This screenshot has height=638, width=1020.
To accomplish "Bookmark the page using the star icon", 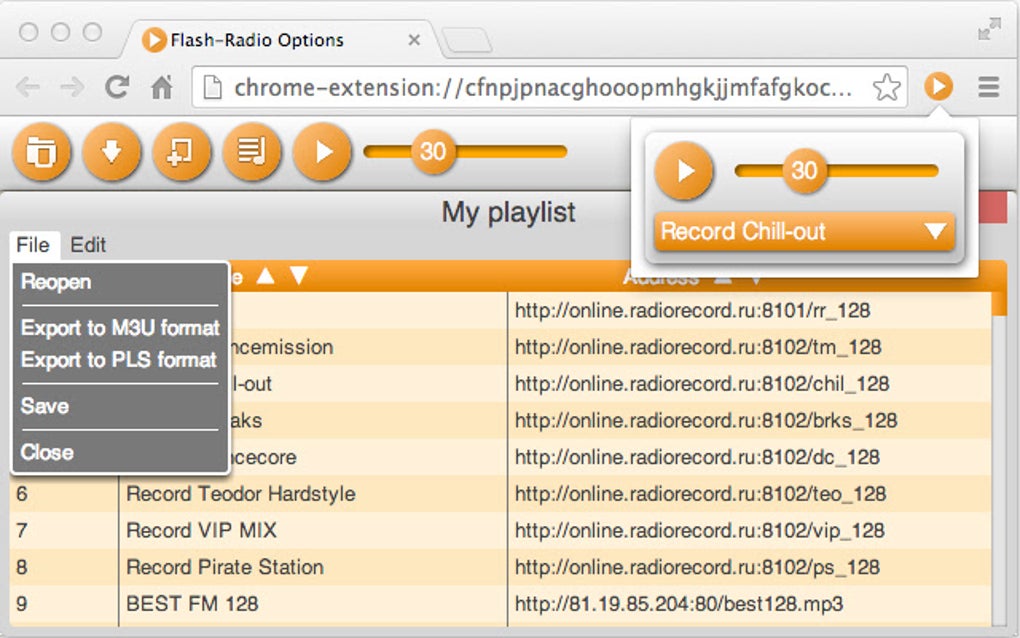I will pos(885,87).
